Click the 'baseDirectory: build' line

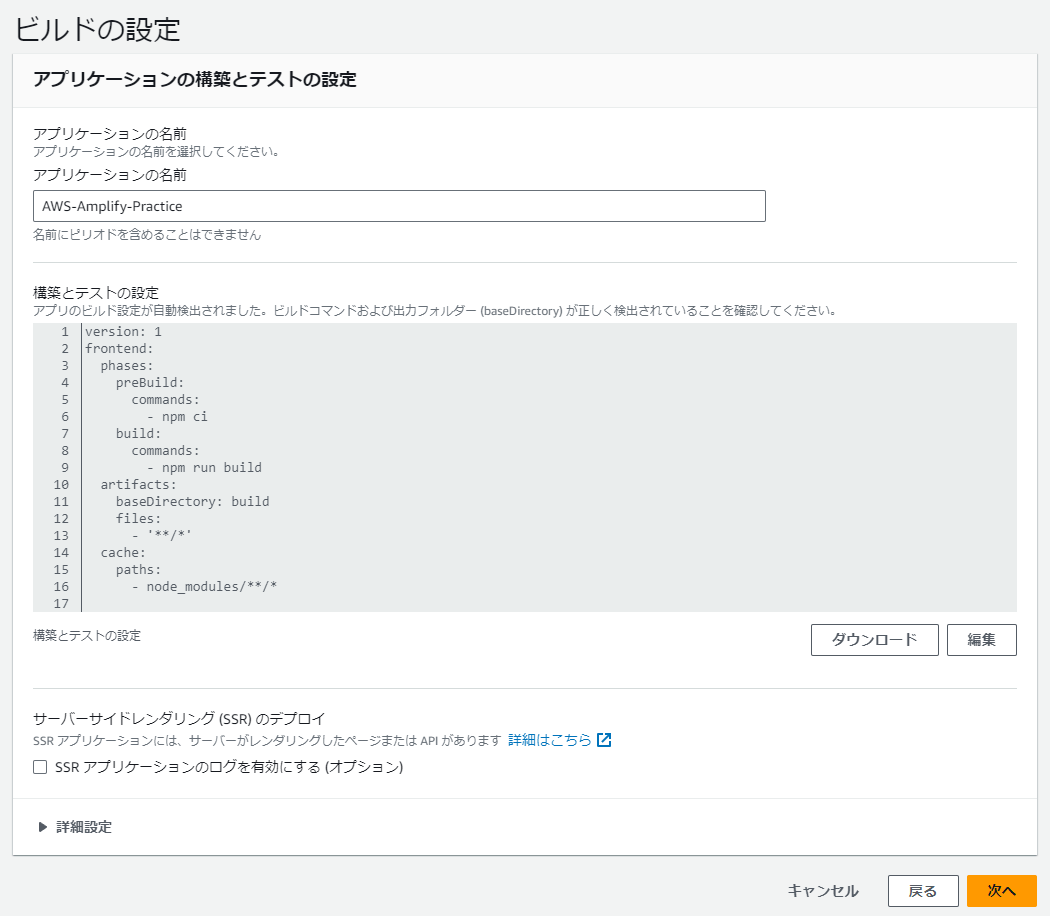click(193, 502)
